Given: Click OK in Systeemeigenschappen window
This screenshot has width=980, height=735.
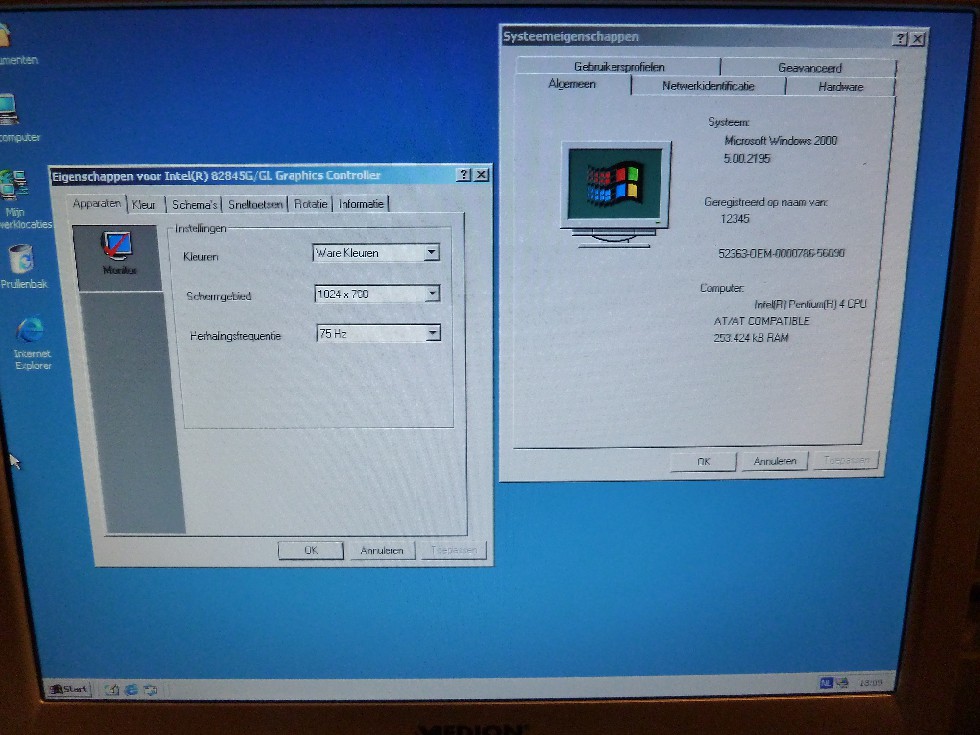Looking at the screenshot, I should coord(703,461).
